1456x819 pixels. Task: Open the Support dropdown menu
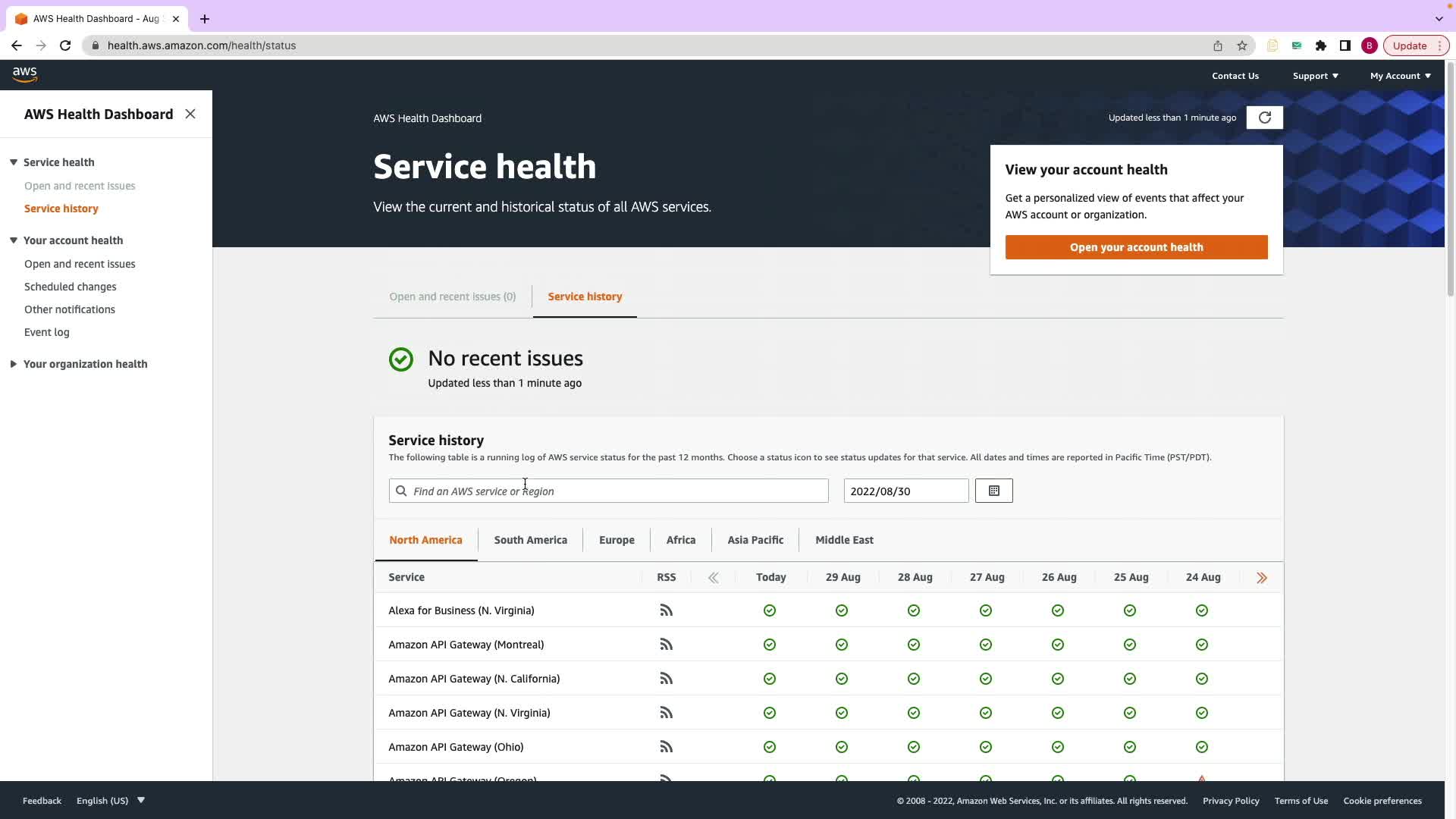click(x=1315, y=76)
